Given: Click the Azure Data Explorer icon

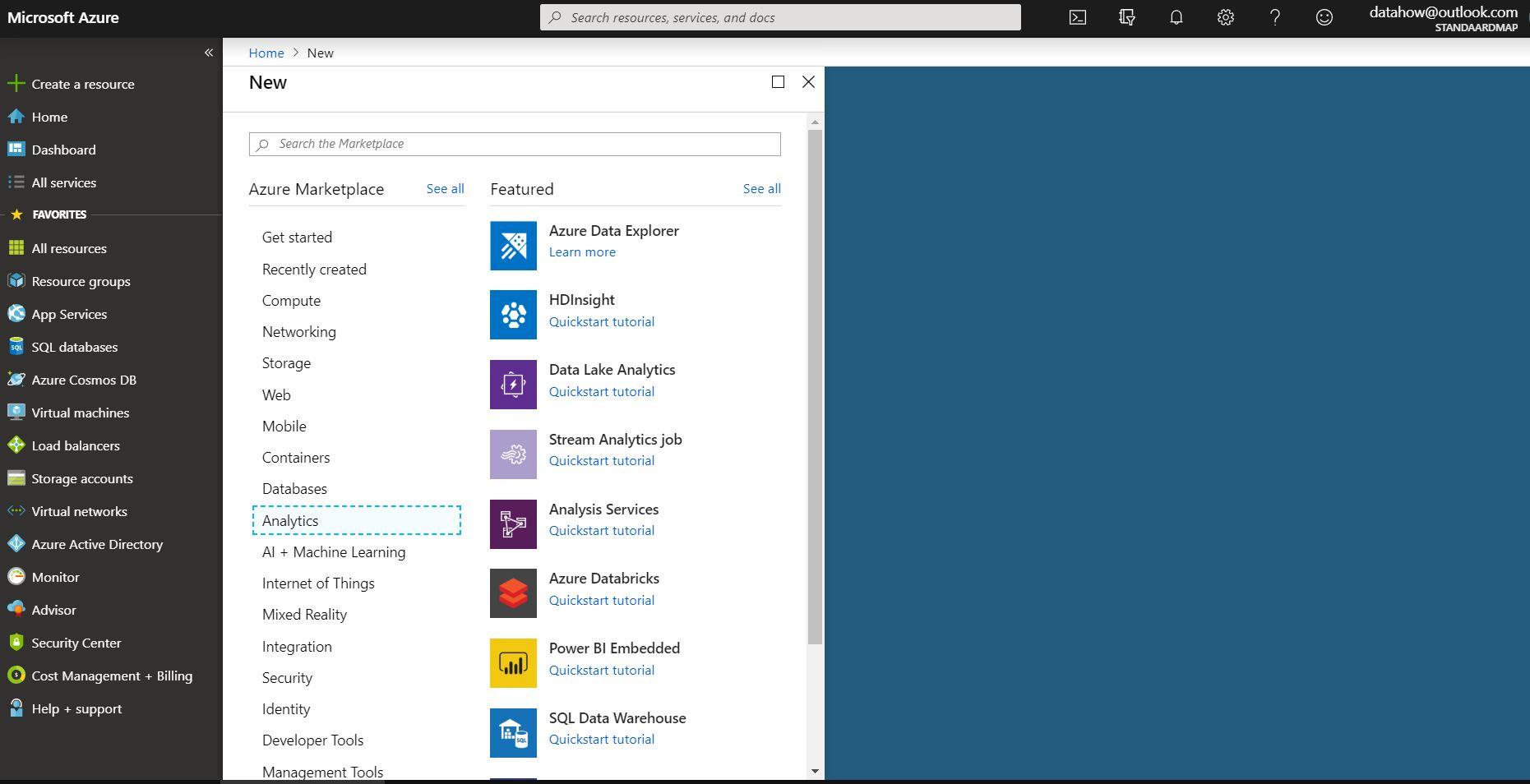Looking at the screenshot, I should pos(513,246).
